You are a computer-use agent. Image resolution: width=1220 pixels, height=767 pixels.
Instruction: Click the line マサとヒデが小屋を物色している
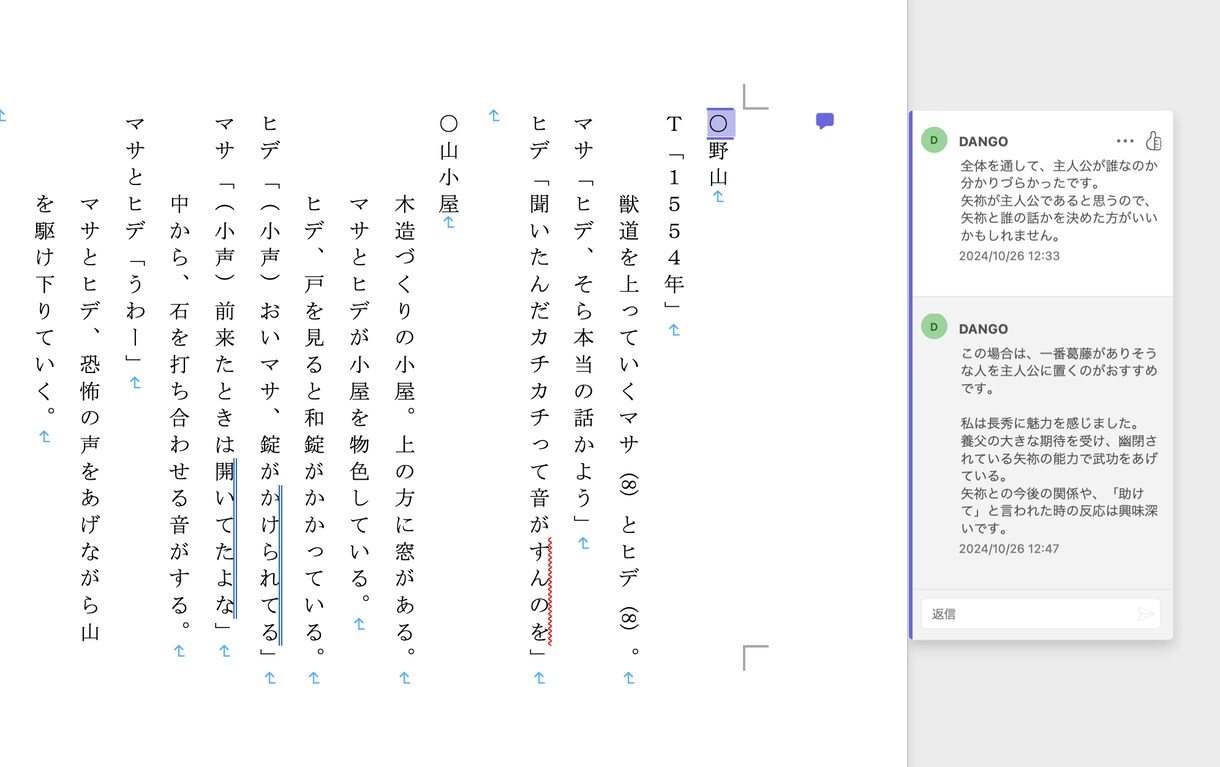pyautogui.click(x=360, y=399)
